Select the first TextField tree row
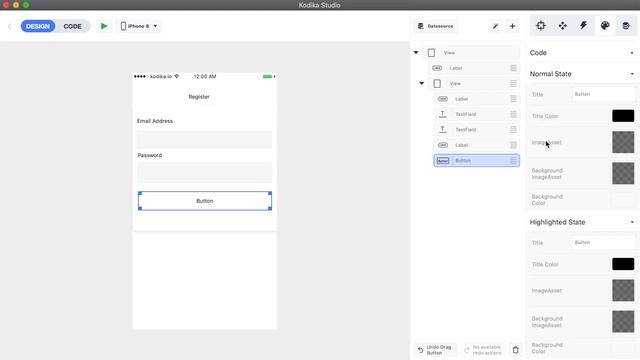640x360 pixels. click(x=477, y=114)
